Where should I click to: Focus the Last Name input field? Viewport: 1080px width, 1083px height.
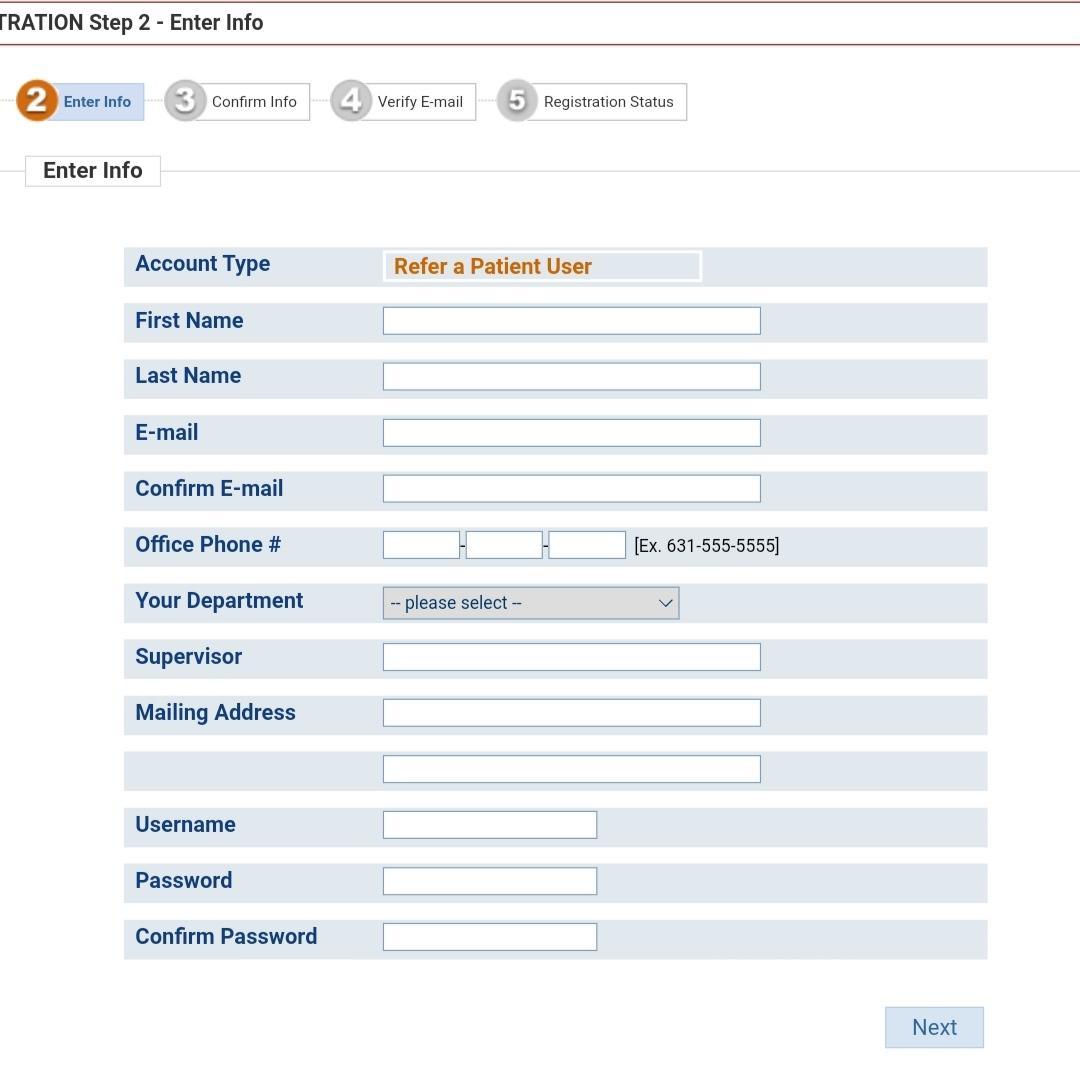pyautogui.click(x=572, y=376)
